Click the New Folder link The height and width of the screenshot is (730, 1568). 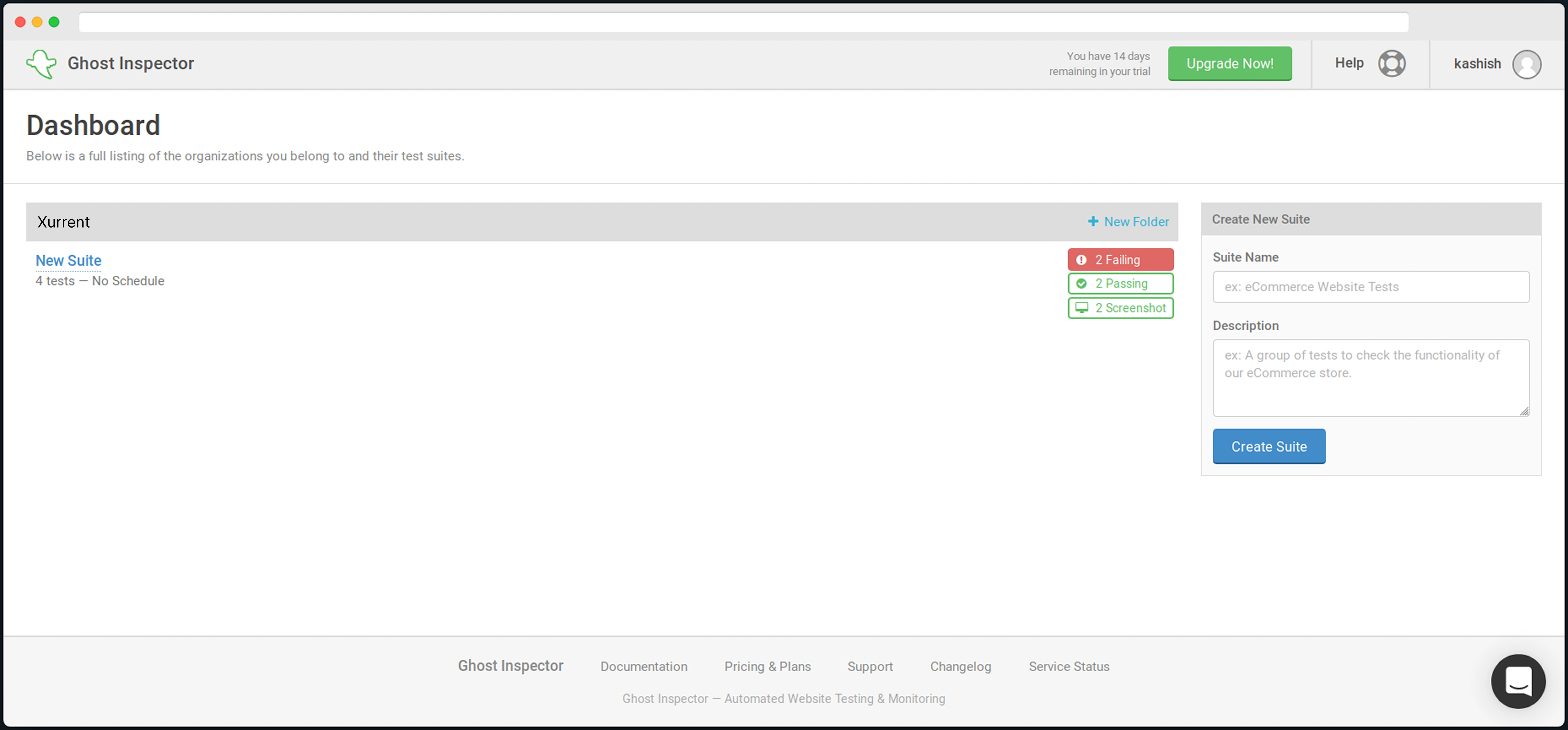[x=1136, y=222]
